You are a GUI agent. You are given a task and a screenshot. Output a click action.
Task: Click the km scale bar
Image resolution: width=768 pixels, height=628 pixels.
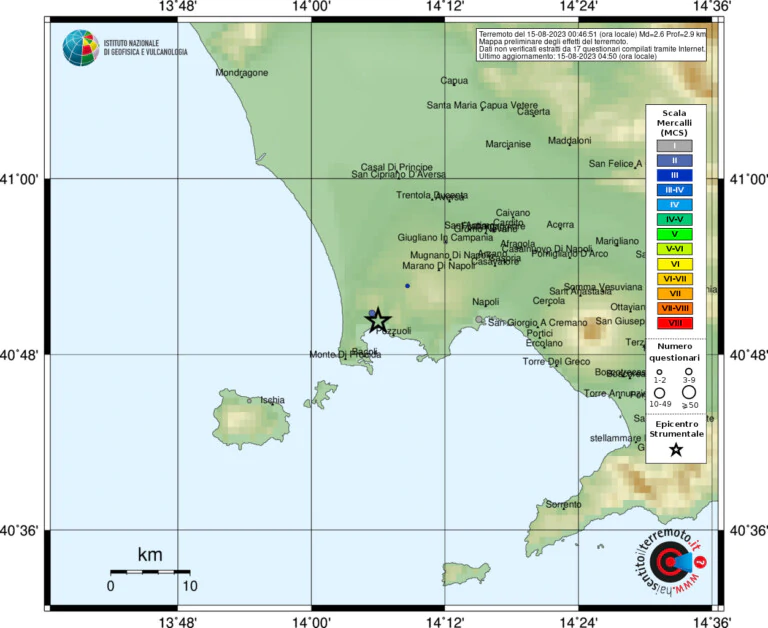coord(150,572)
